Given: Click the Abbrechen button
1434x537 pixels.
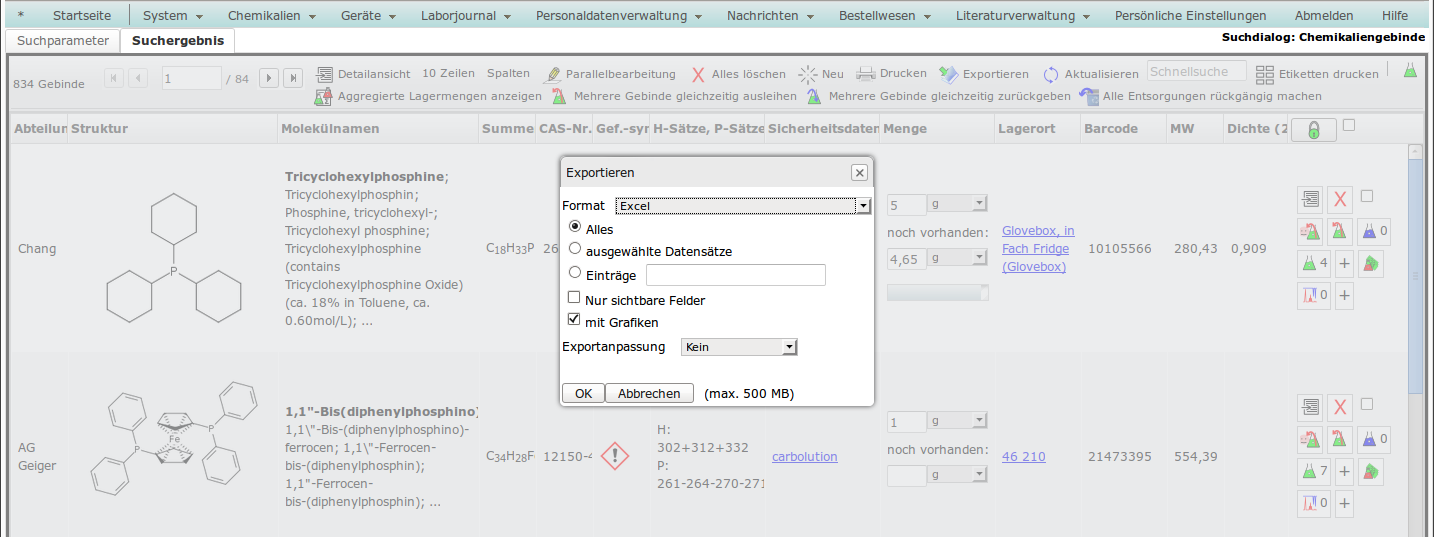Looking at the screenshot, I should 649,394.
